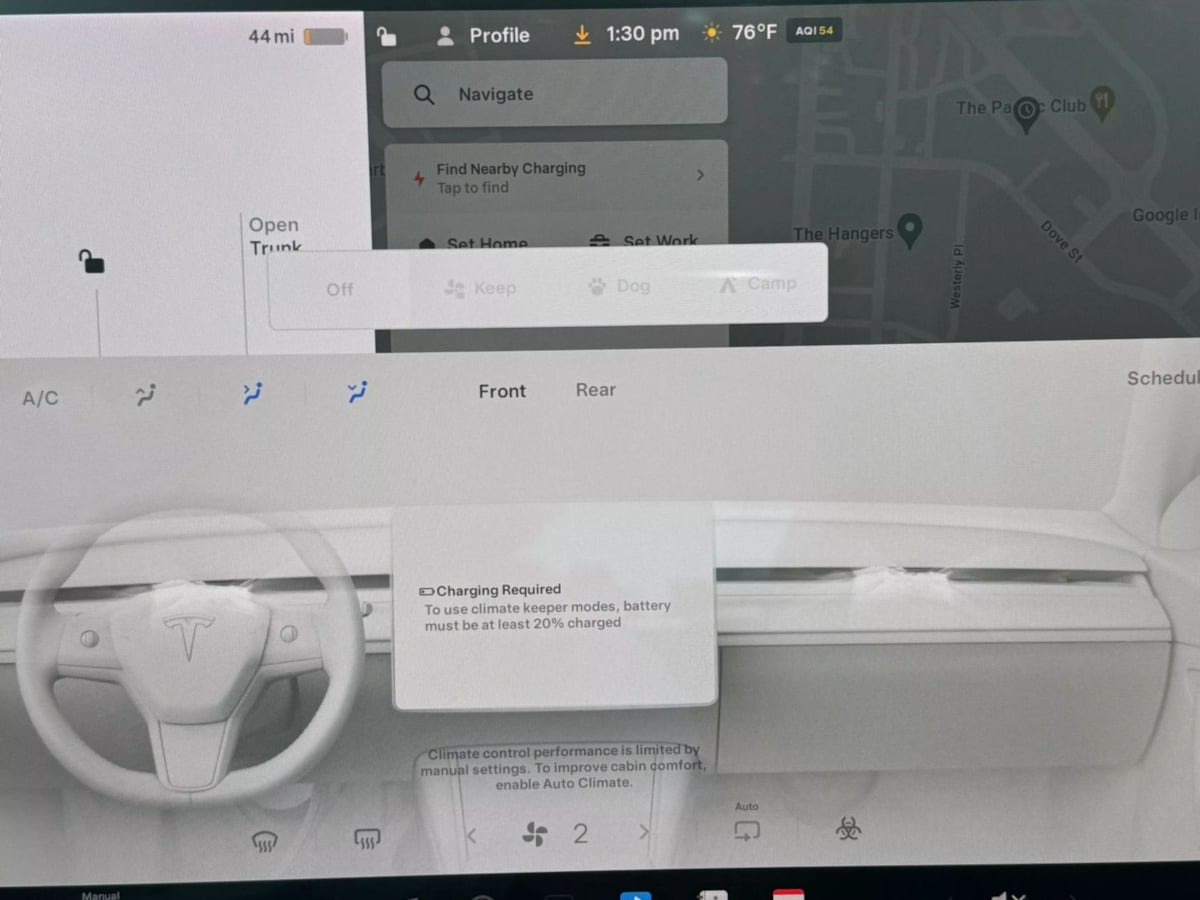1200x900 pixels.
Task: Select Dog climate keeper mode
Action: coord(620,287)
